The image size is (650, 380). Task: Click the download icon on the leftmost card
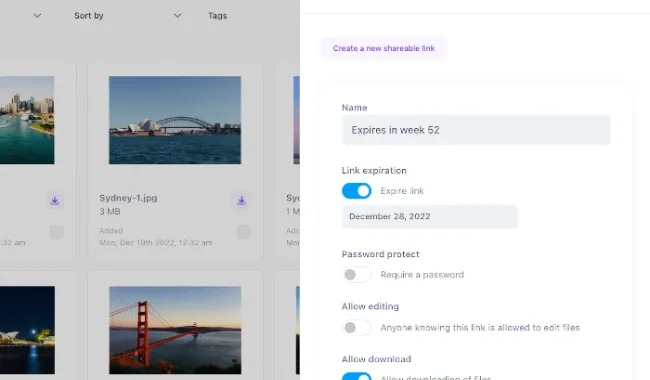(x=55, y=201)
